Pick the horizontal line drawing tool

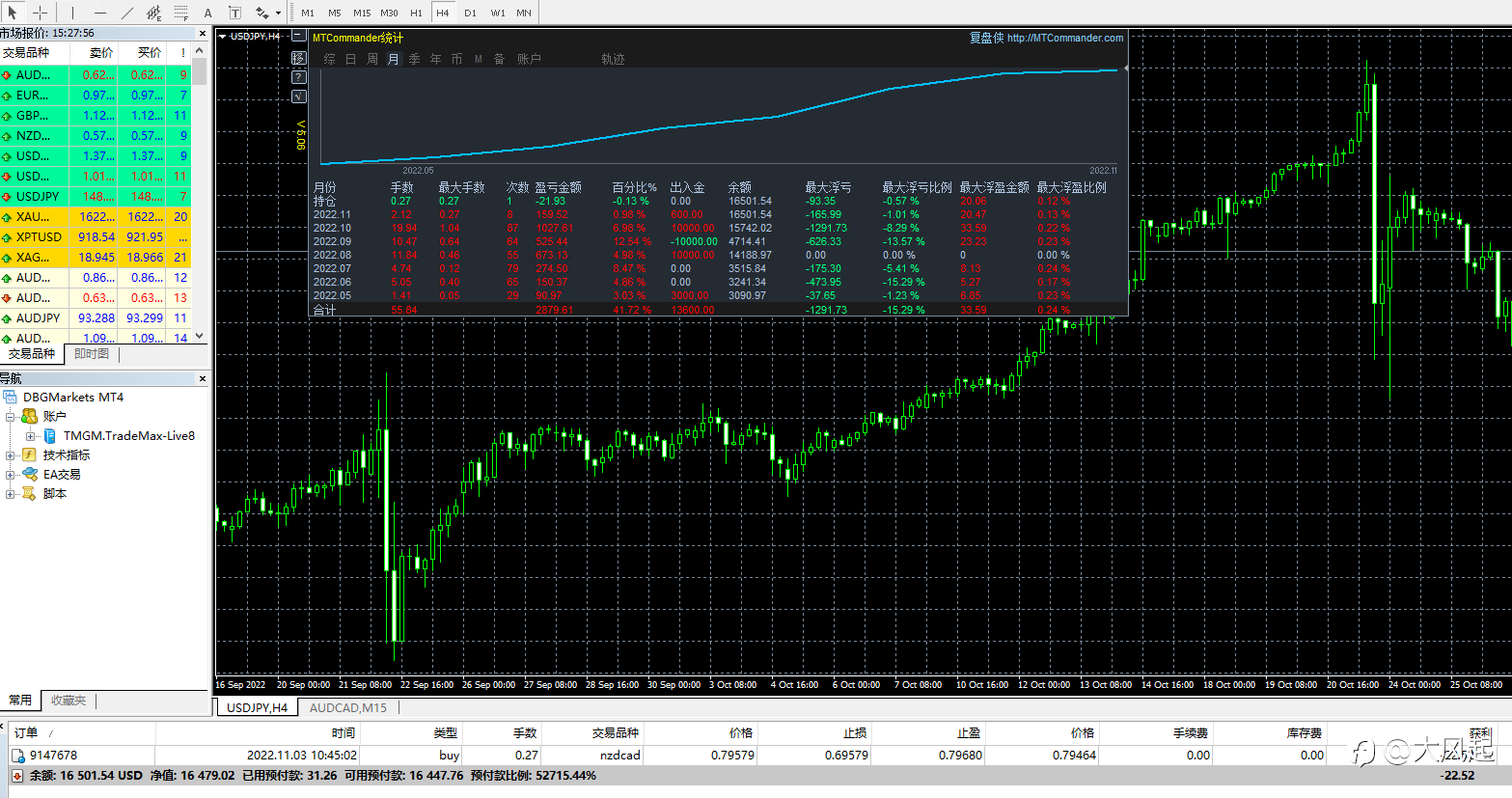(x=100, y=13)
